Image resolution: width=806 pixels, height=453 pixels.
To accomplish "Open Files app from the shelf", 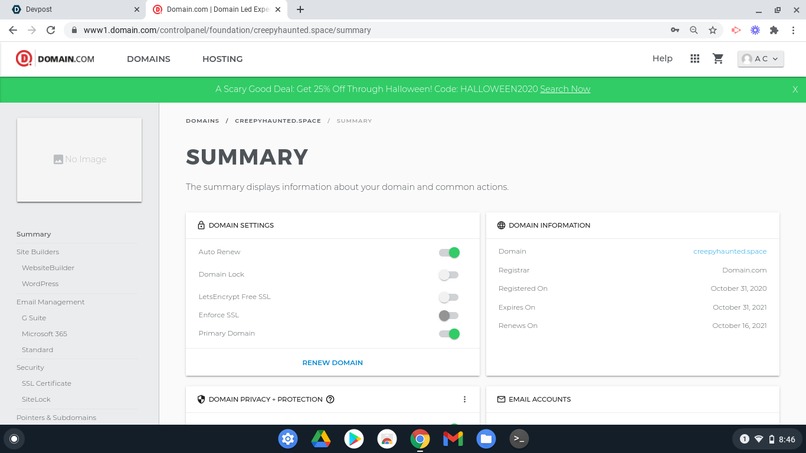I will pos(486,439).
